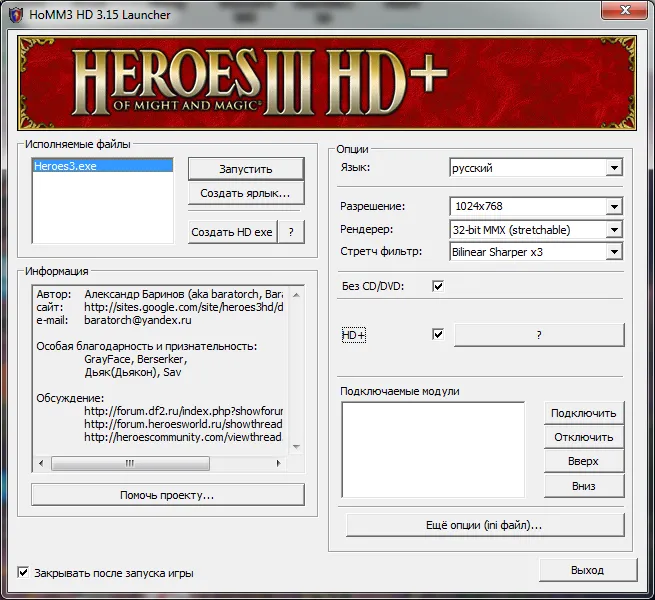Click the Подключить module button
Viewport: 655px width, 600px height.
coord(584,412)
